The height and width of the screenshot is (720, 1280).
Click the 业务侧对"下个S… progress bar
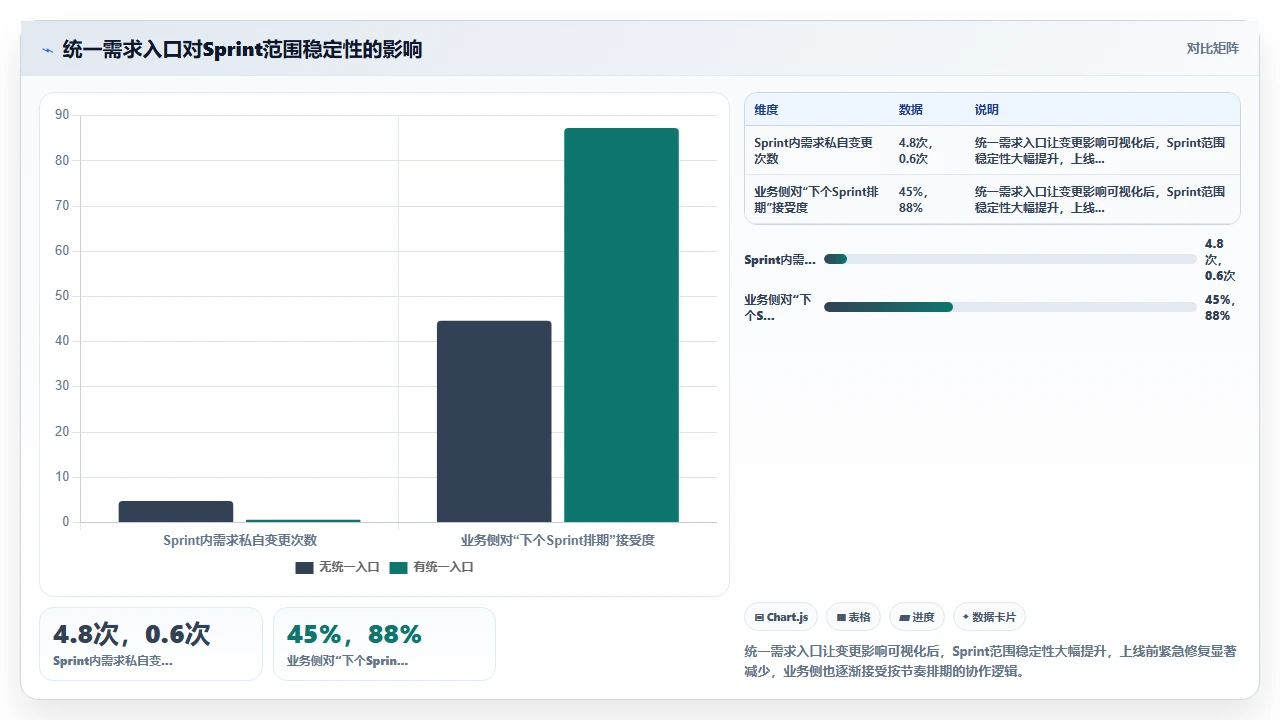coord(1010,307)
